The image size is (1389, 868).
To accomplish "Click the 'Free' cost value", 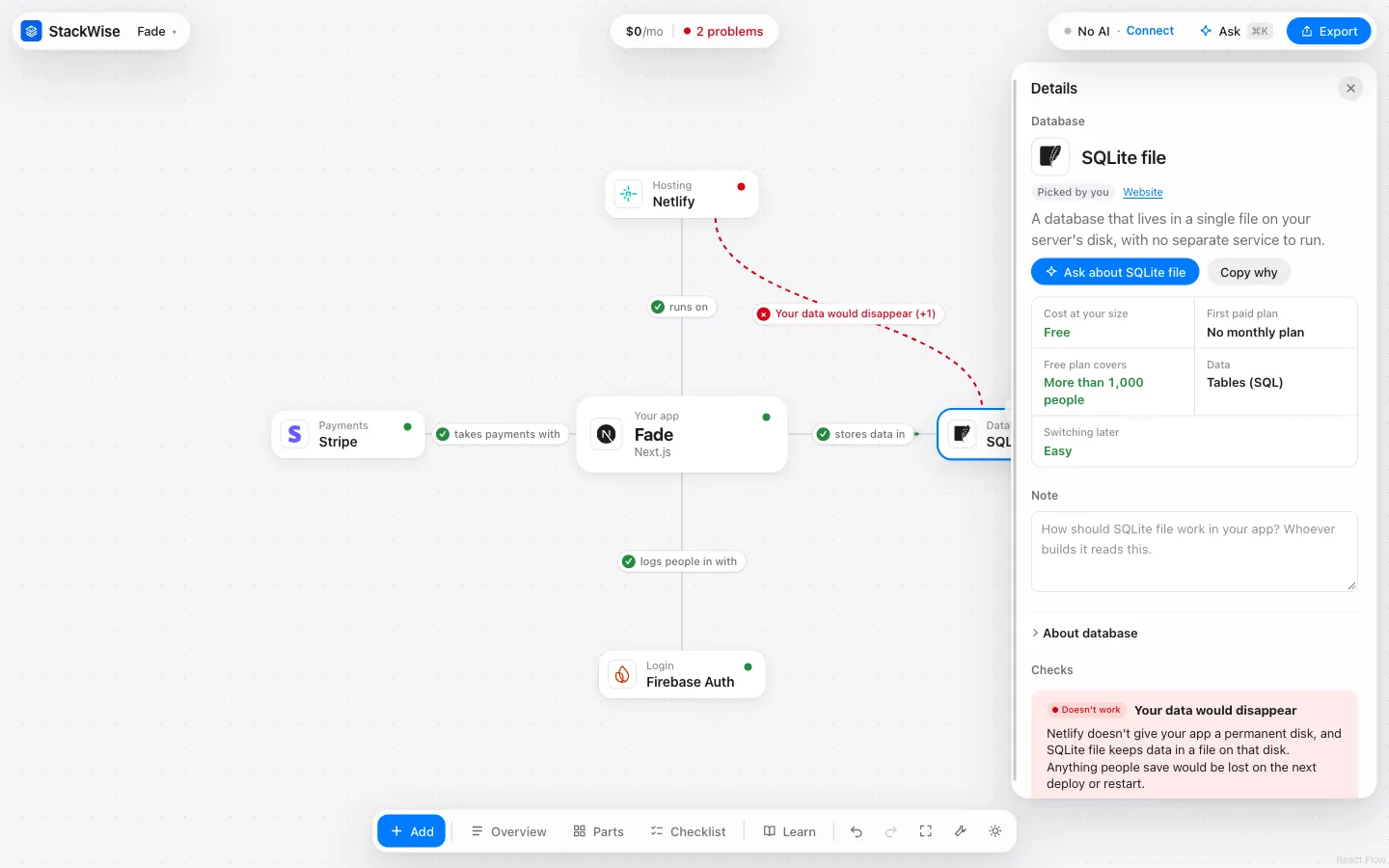I will (x=1057, y=333).
